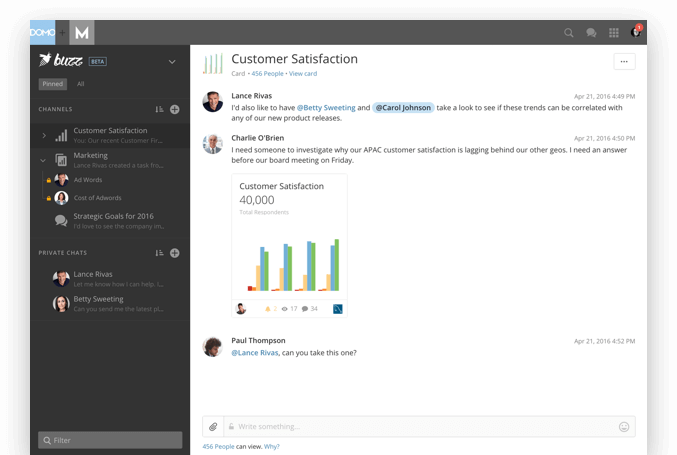Open Strategic Goals for 2016 conversation
Screen dimensions: 677x455
(x=110, y=221)
